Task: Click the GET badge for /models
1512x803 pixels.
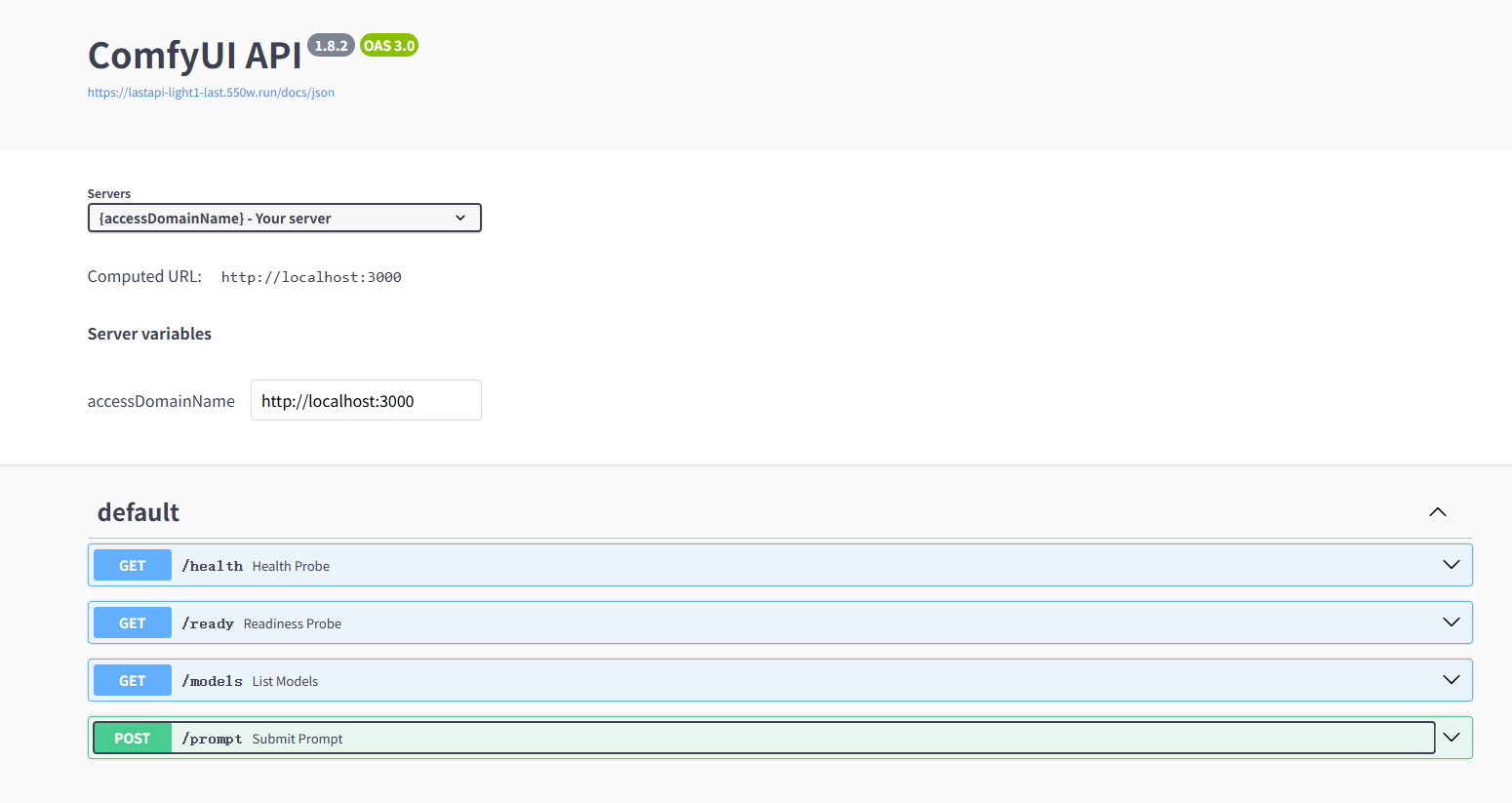Action: point(133,681)
